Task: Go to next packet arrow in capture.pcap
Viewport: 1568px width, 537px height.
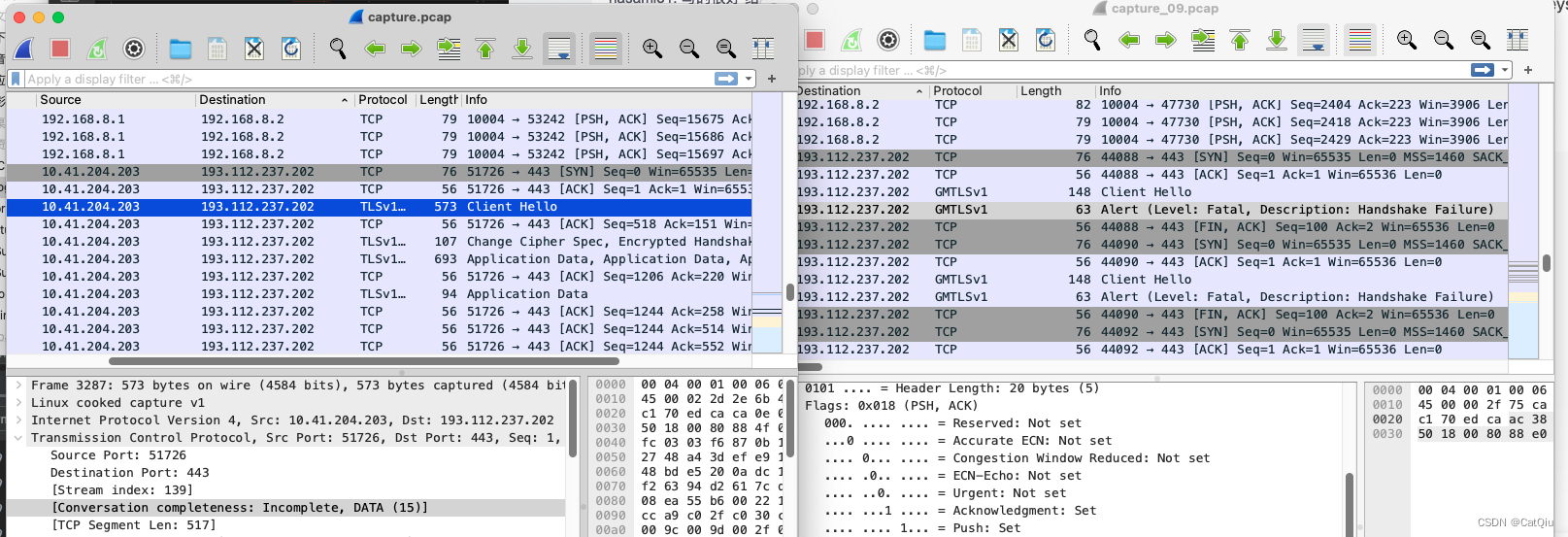Action: click(412, 49)
